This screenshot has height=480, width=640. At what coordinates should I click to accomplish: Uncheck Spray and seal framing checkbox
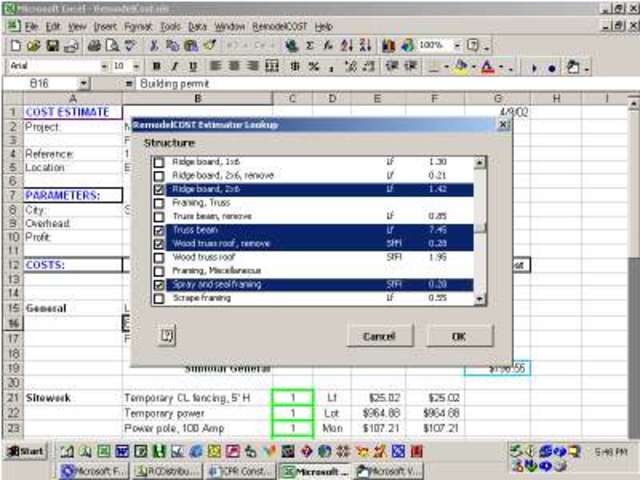pyautogui.click(x=159, y=285)
